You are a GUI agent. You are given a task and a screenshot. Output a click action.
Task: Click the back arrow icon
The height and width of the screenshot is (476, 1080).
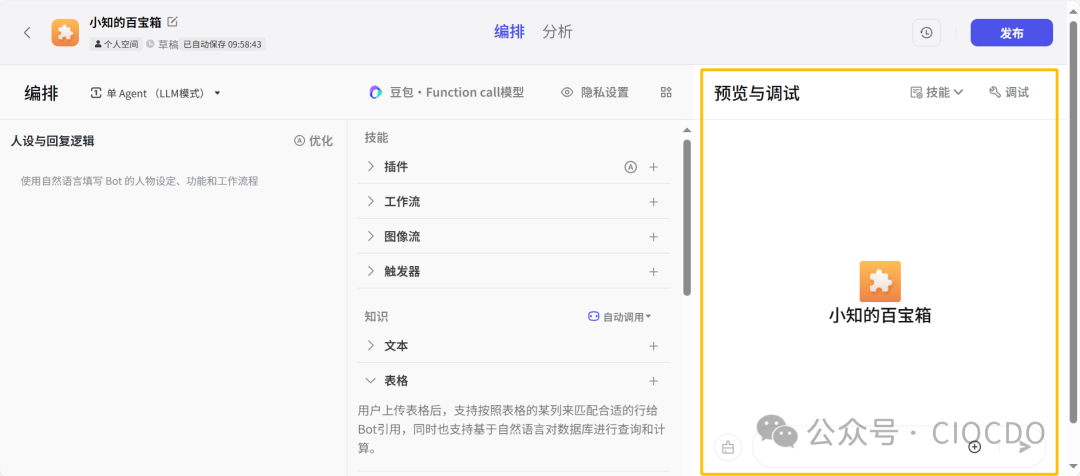27,32
